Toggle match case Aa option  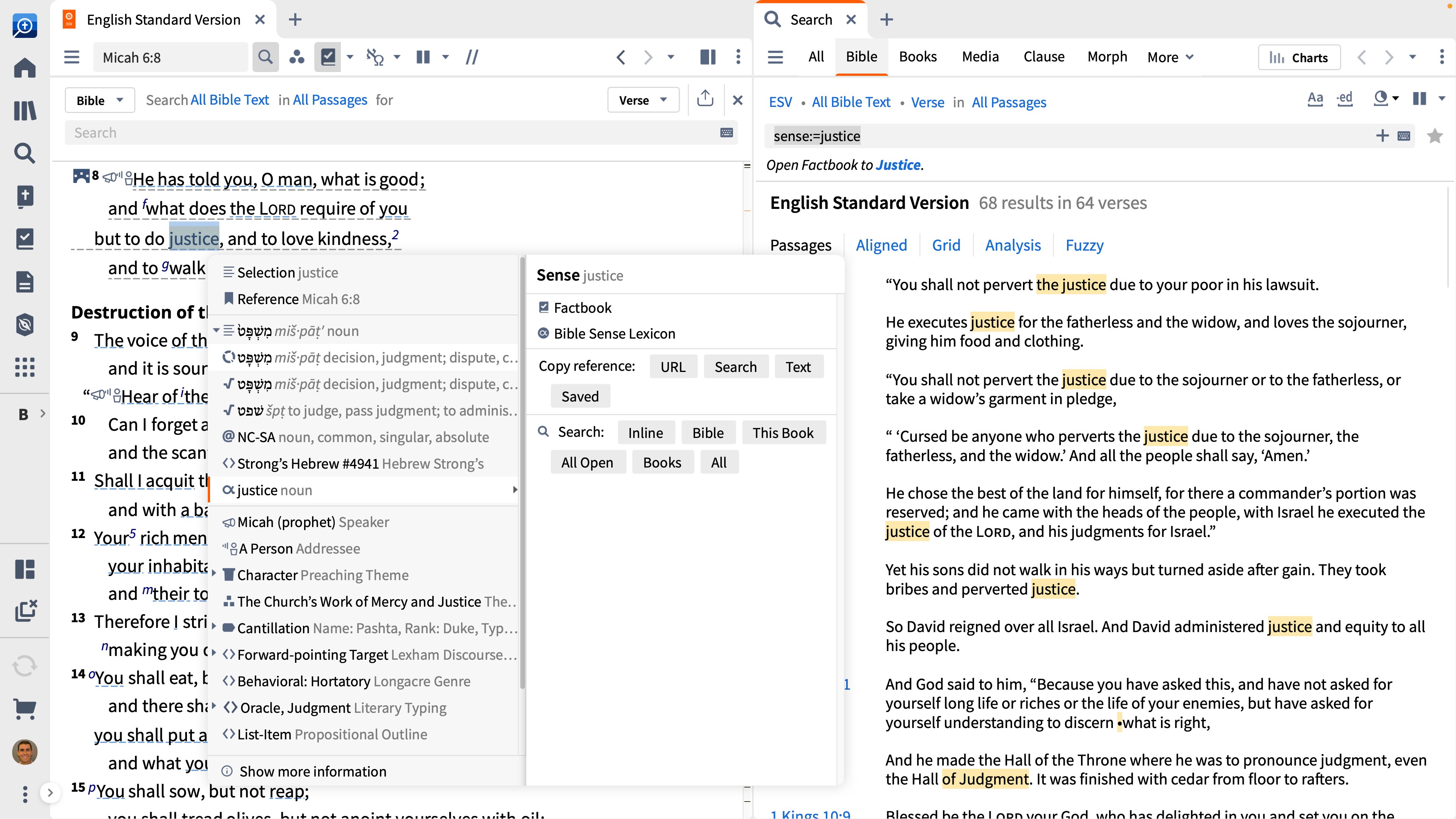click(x=1315, y=99)
